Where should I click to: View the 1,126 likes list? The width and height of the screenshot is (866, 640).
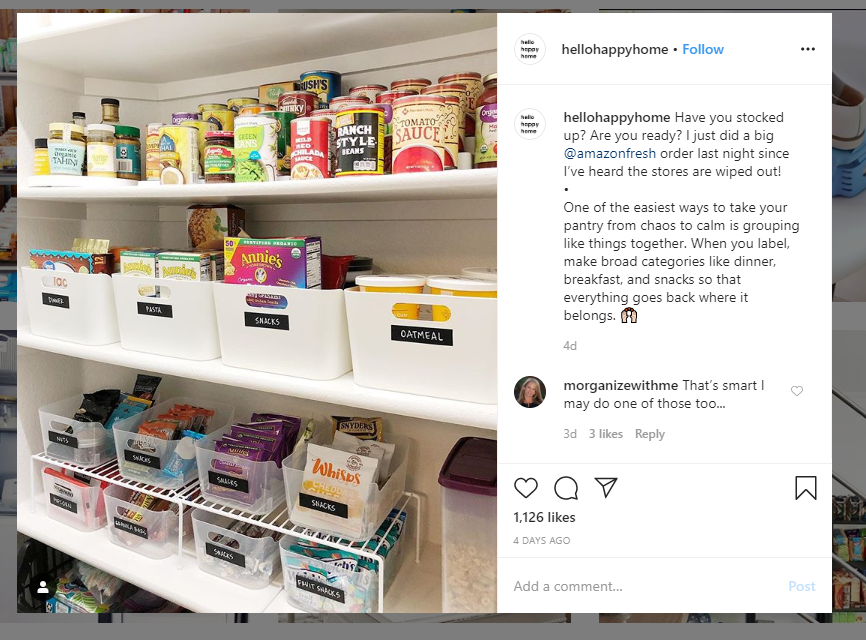[544, 517]
